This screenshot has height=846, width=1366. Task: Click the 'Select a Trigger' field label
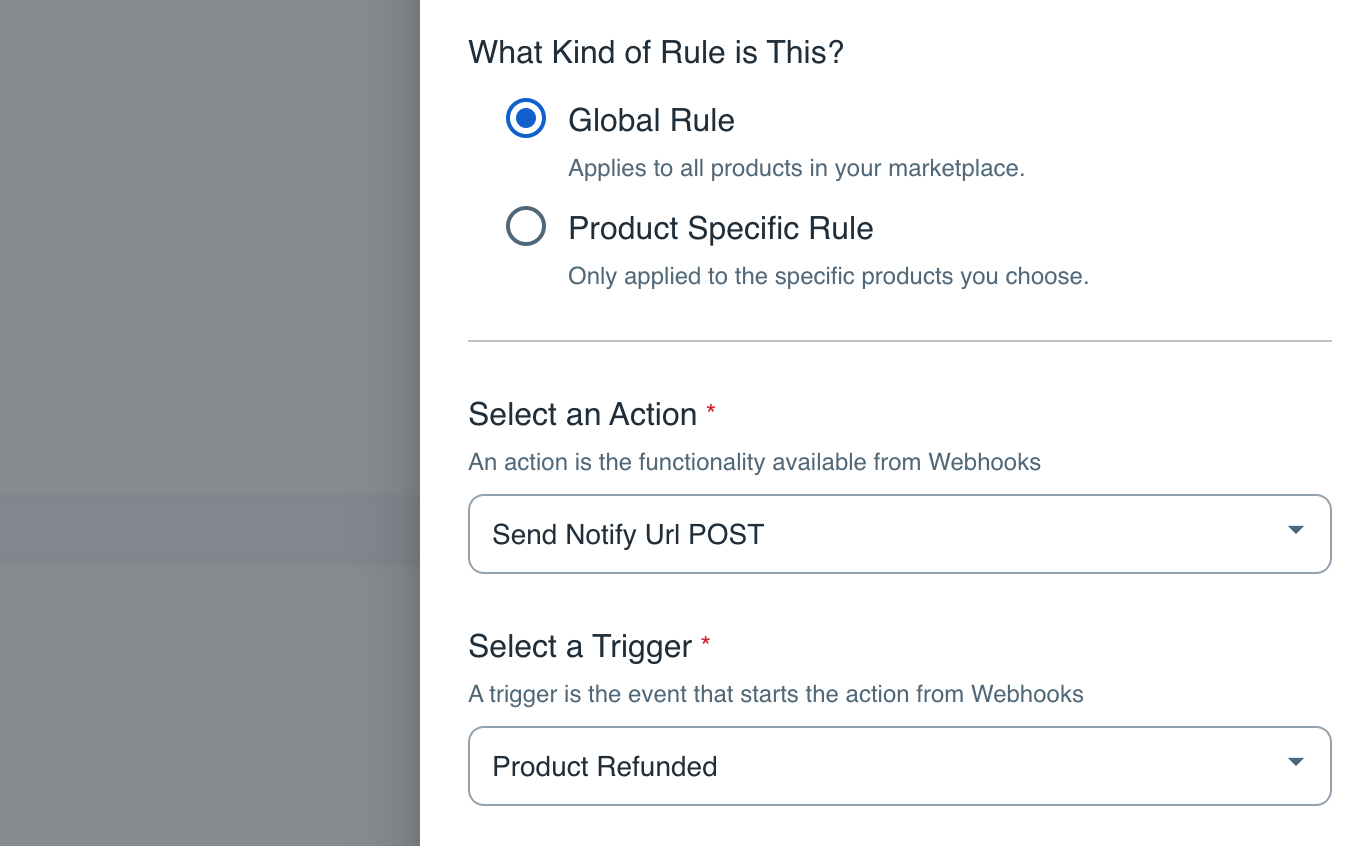point(580,646)
